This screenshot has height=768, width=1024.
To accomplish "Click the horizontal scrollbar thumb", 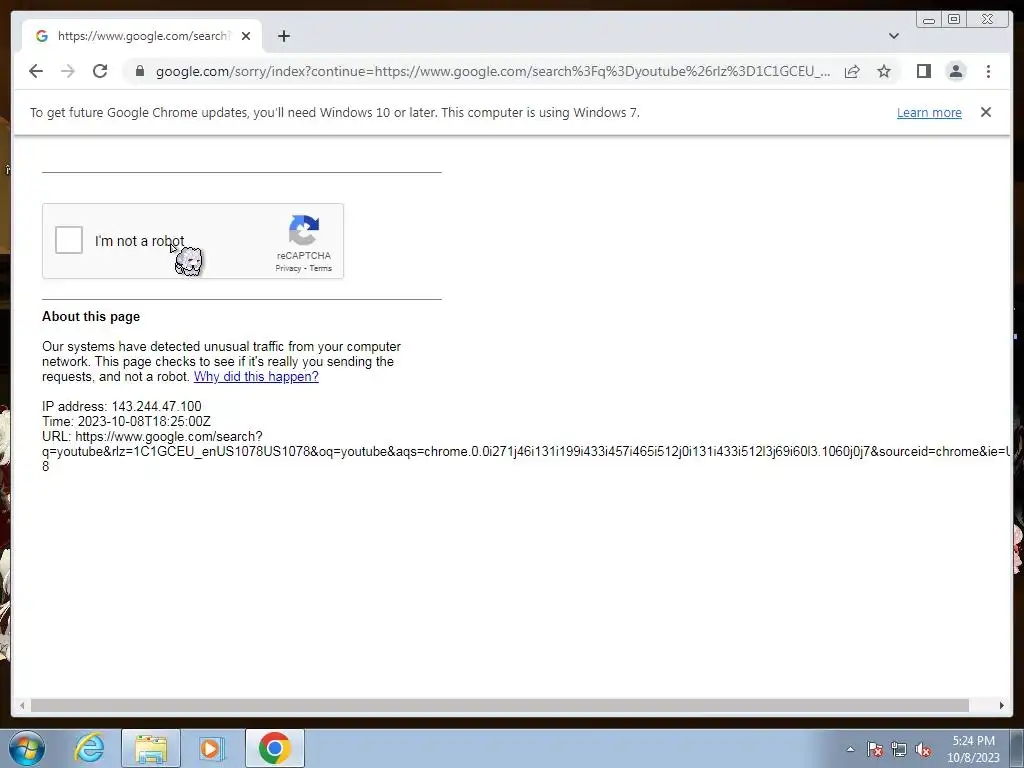I will pyautogui.click(x=500, y=705).
